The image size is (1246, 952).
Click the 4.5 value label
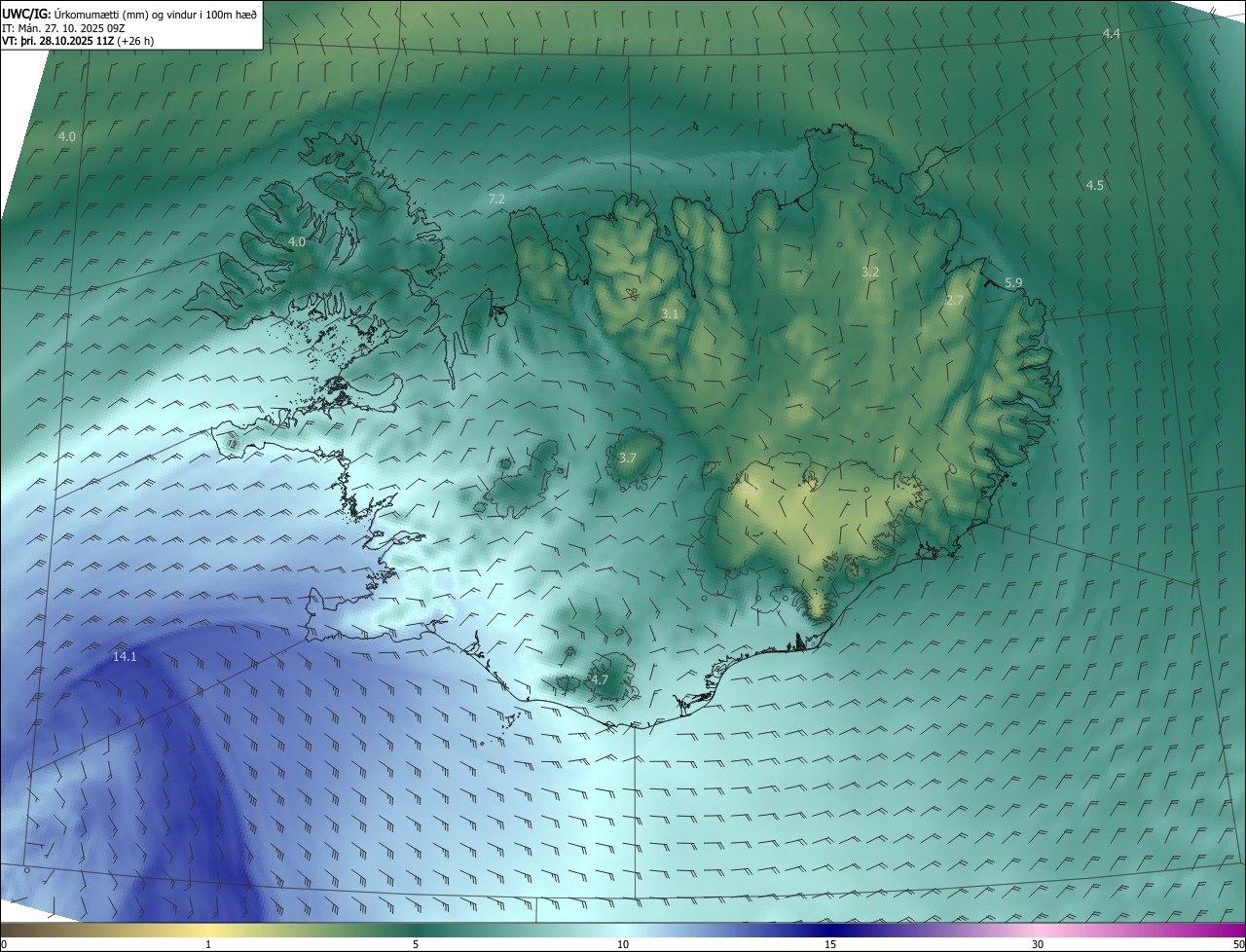pos(1095,185)
